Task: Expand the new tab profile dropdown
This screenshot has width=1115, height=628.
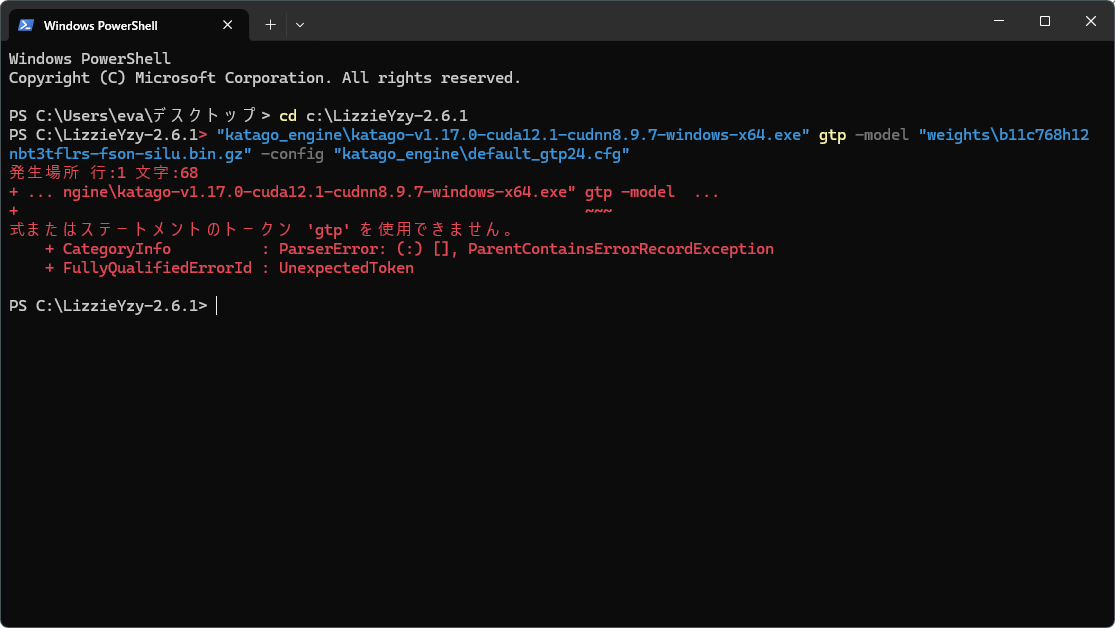Action: 300,25
